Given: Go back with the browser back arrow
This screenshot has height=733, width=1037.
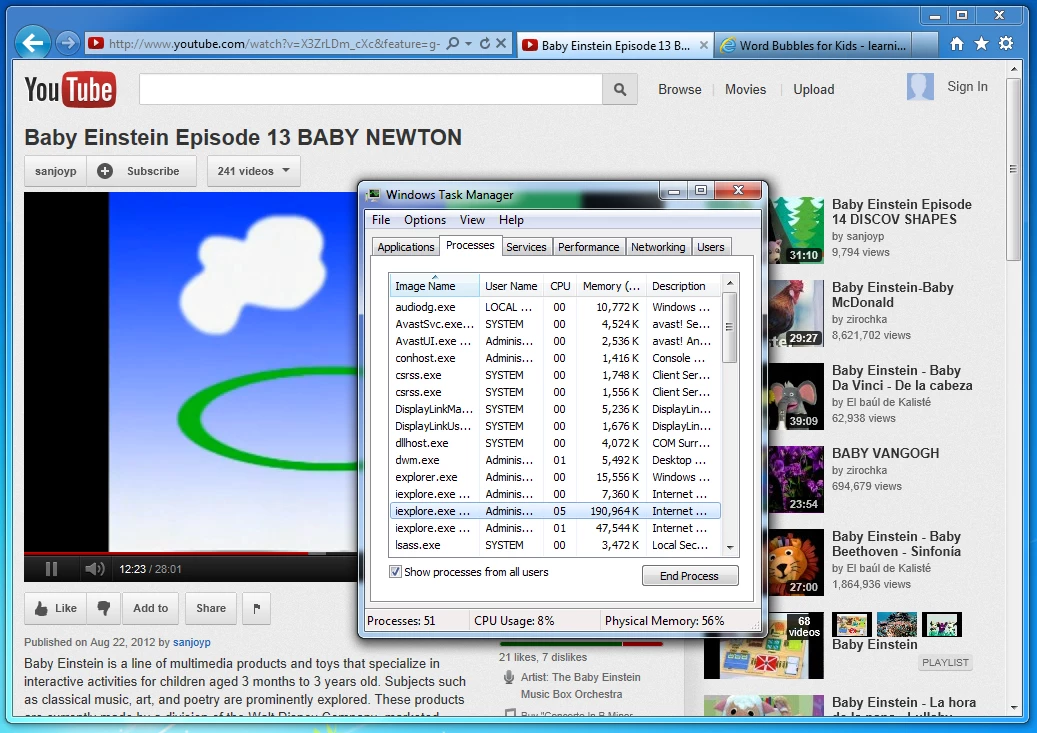Looking at the screenshot, I should [x=32, y=44].
